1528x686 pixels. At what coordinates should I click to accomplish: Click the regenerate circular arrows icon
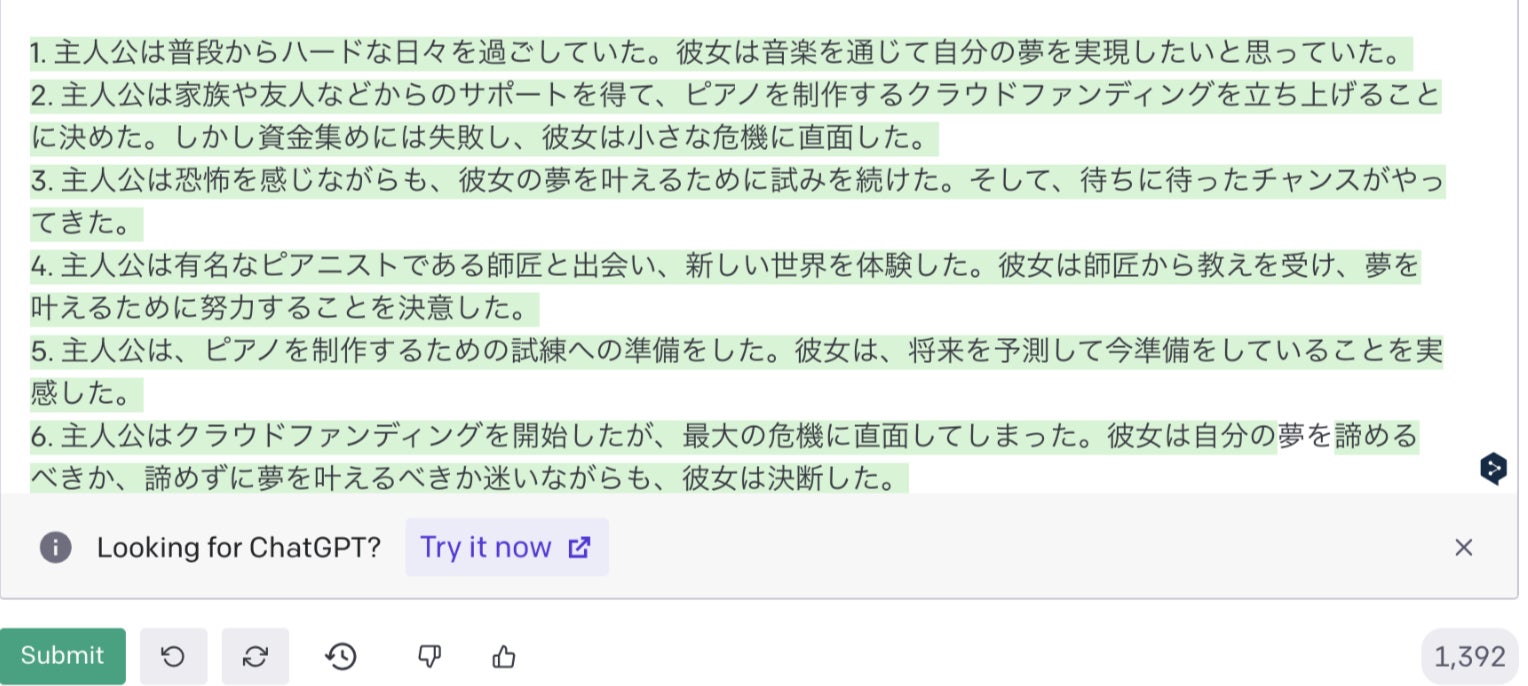255,656
